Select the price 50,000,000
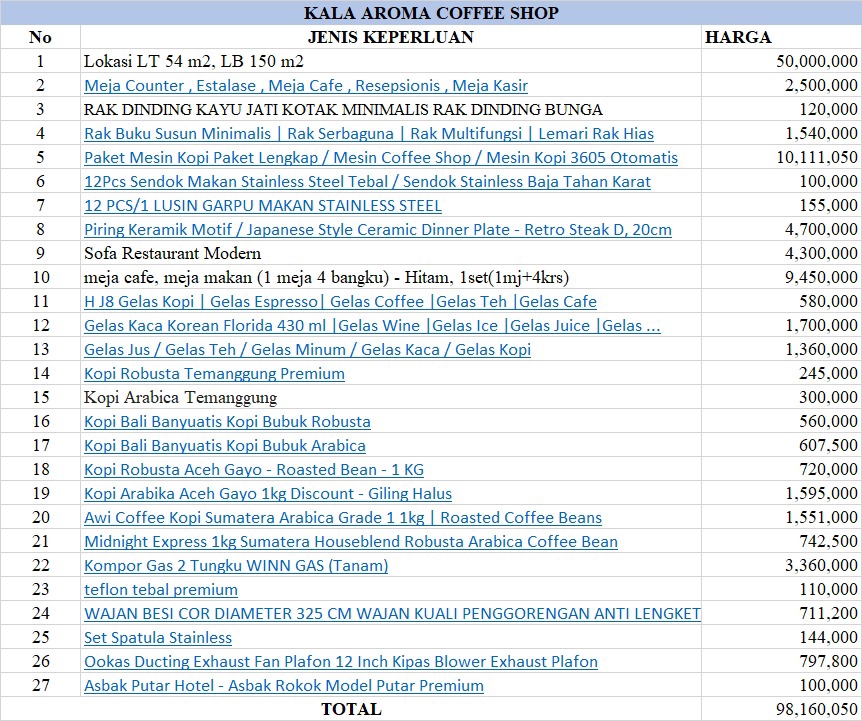This screenshot has height=721, width=862. click(x=781, y=61)
